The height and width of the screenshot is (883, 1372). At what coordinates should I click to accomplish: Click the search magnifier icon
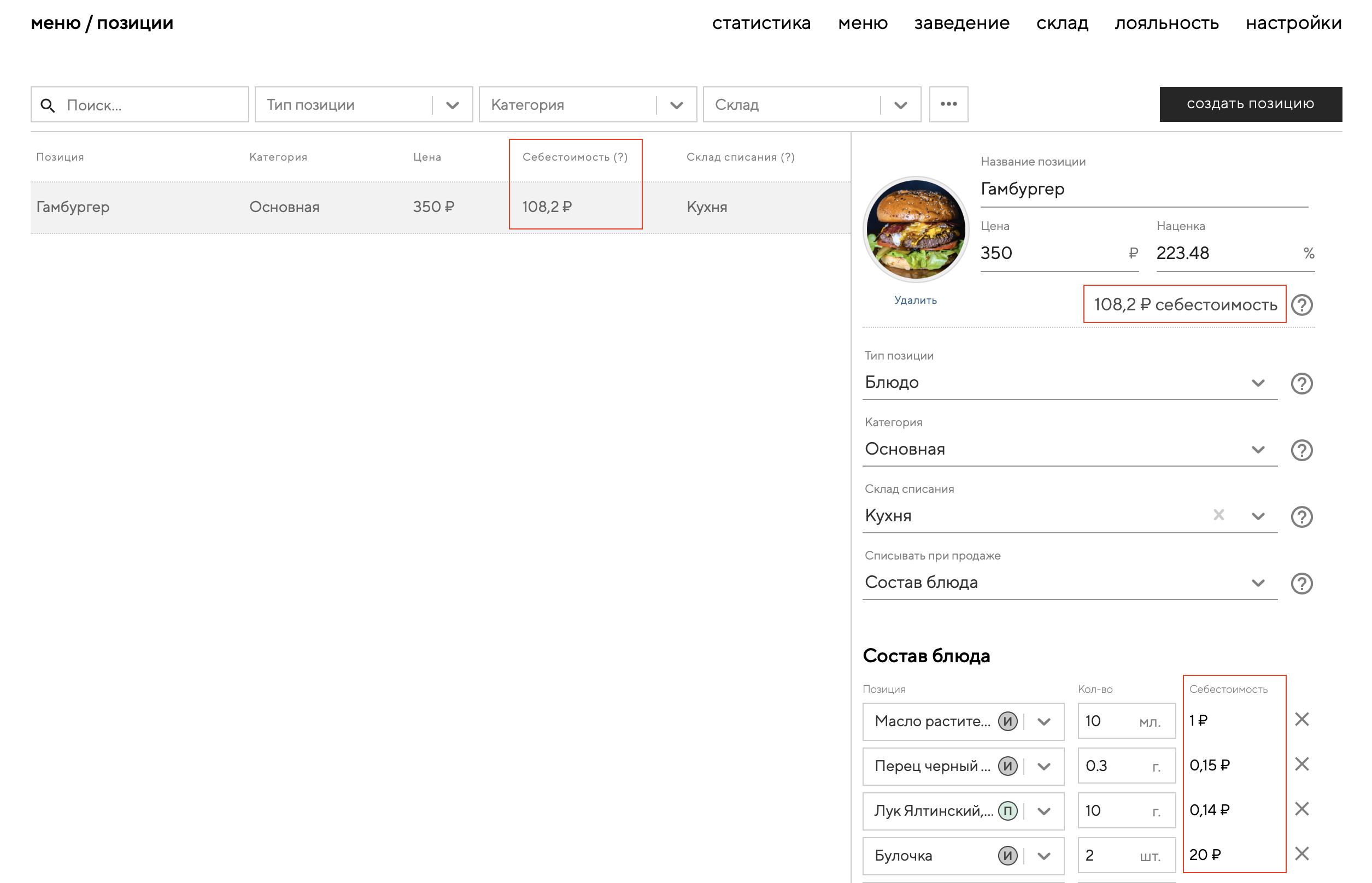(48, 105)
